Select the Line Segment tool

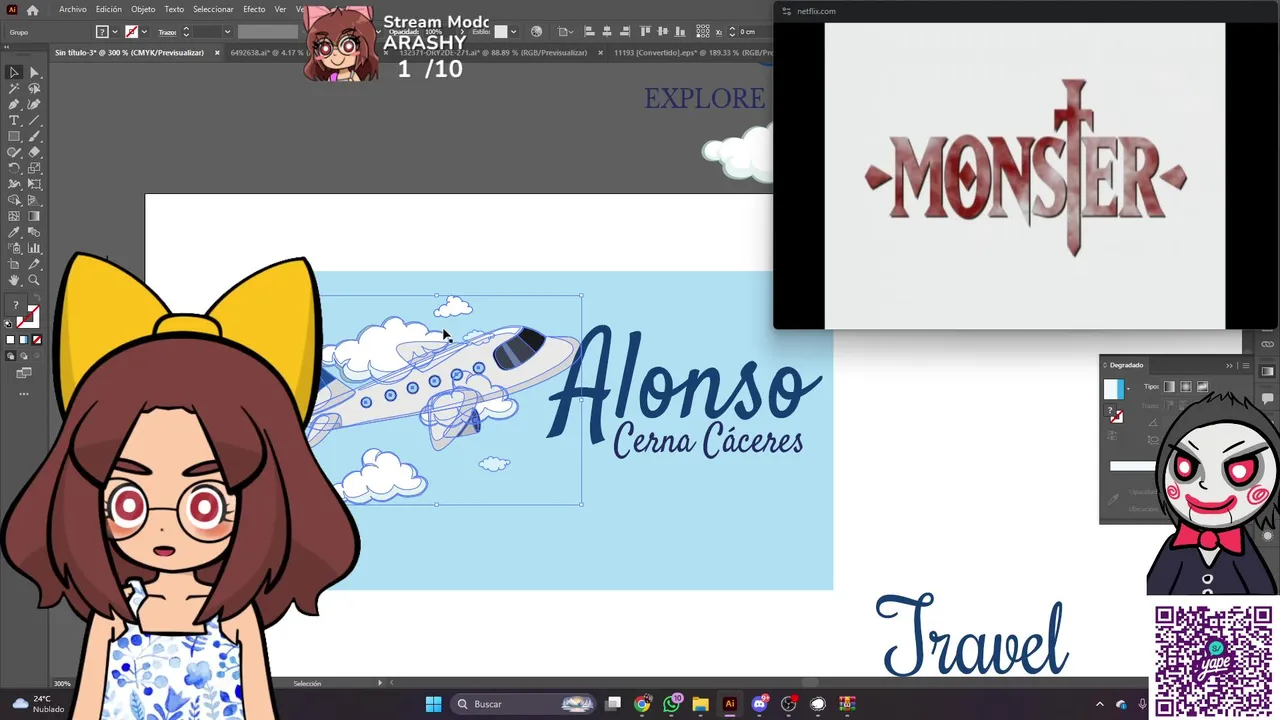coord(34,120)
